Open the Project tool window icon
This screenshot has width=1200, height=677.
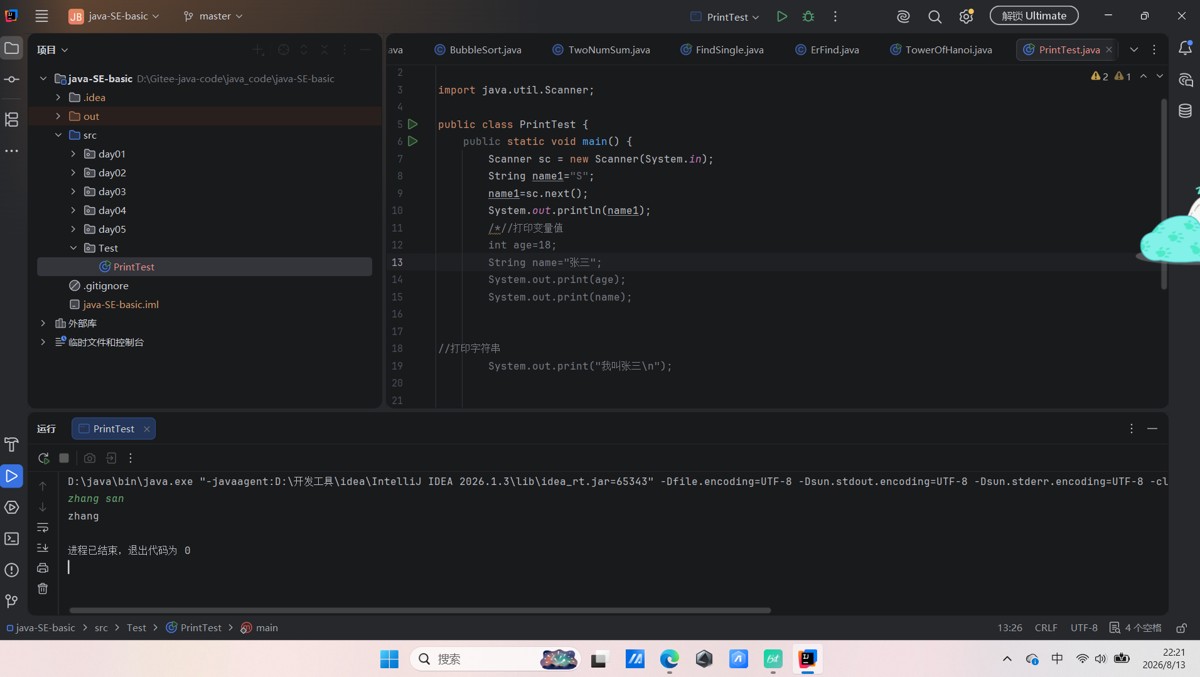pos(12,48)
